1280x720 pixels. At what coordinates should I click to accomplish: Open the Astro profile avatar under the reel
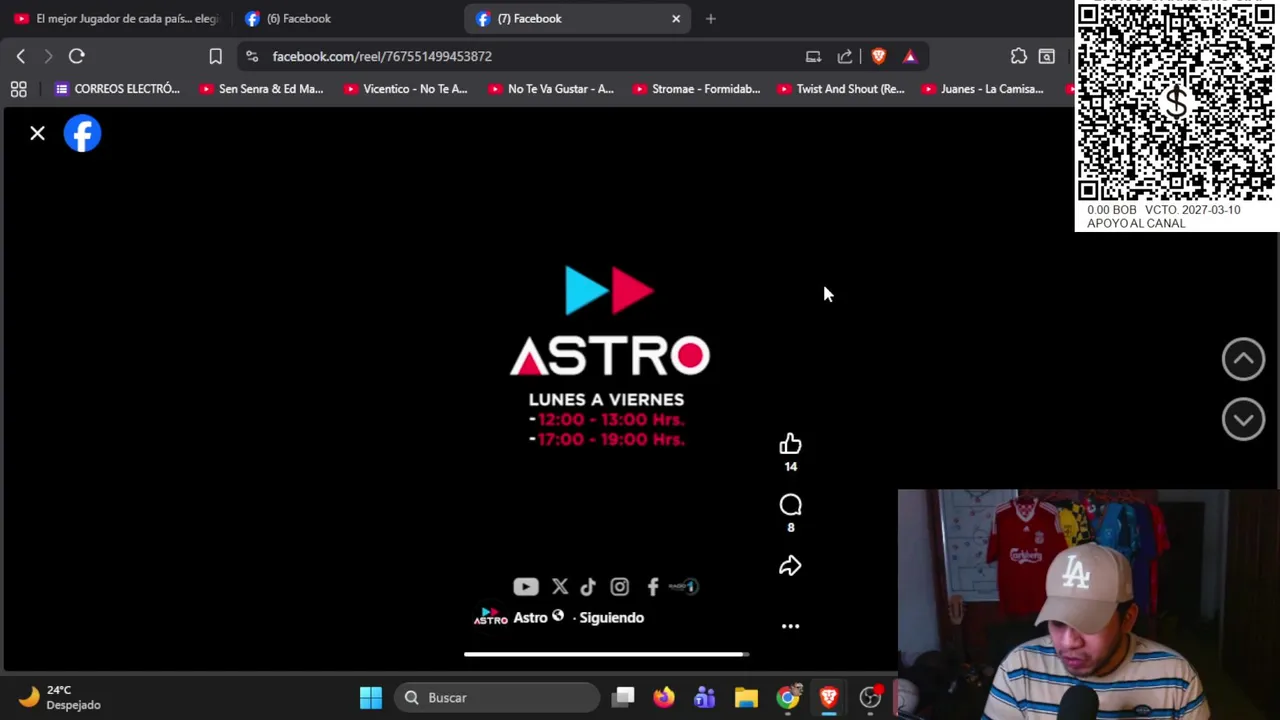[490, 617]
